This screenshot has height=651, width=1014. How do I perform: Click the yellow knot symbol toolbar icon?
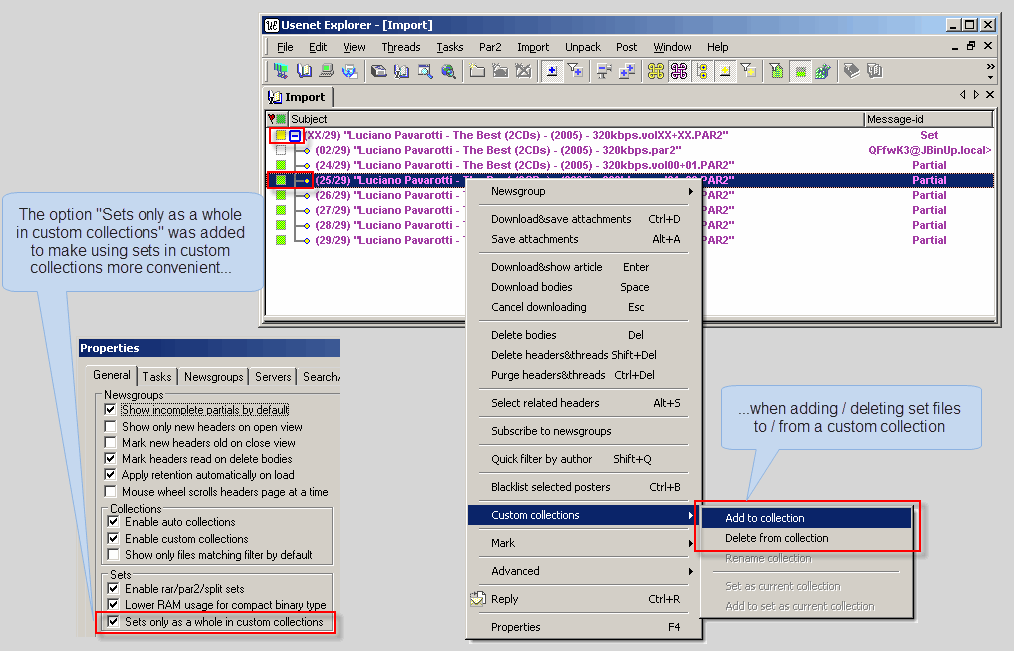(656, 71)
